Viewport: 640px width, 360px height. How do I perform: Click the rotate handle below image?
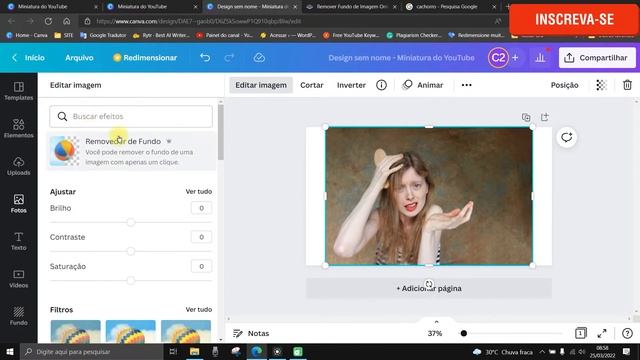click(x=429, y=284)
